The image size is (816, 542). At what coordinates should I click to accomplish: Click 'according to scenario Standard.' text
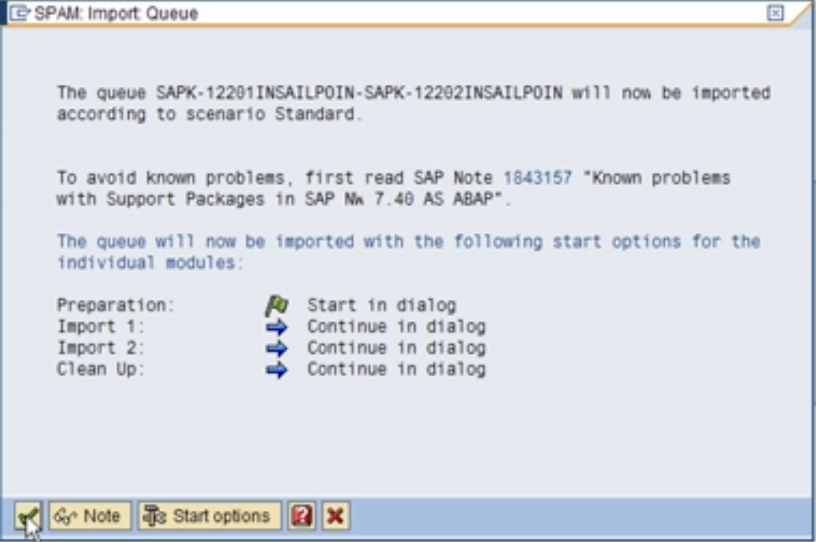click(210, 114)
